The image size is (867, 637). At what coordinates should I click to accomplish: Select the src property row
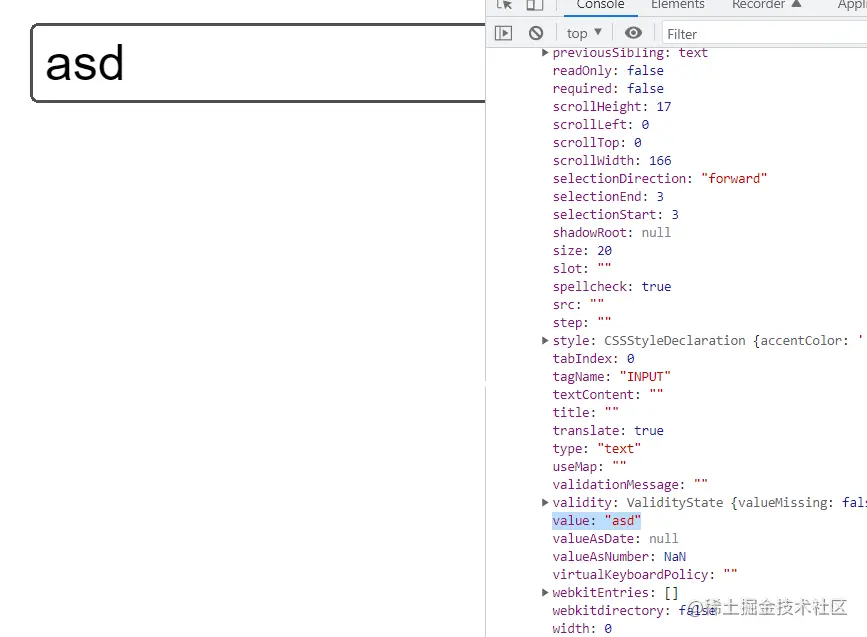(578, 305)
